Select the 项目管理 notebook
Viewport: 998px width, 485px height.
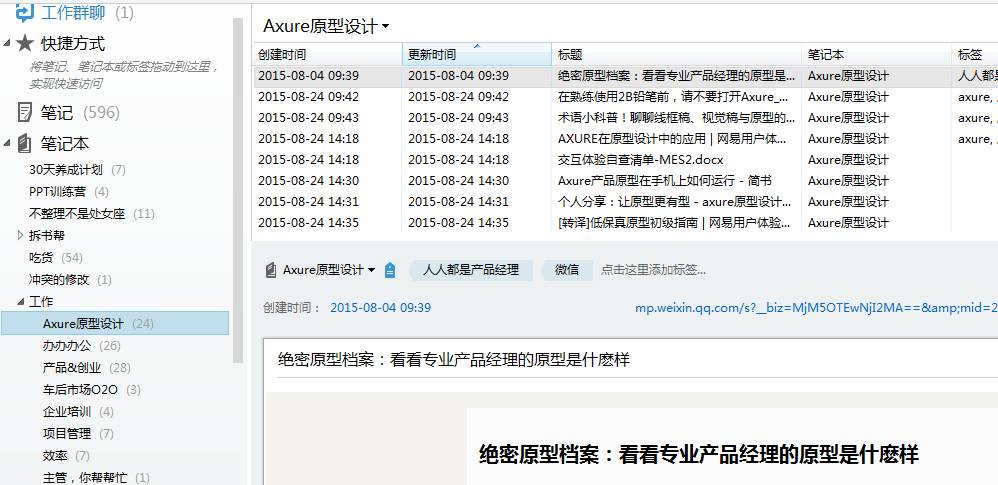click(x=78, y=433)
